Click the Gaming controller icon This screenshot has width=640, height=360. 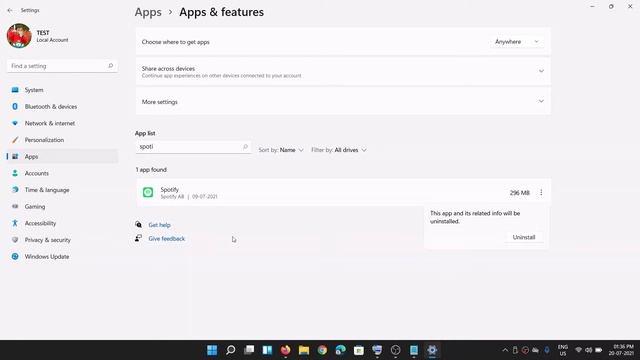tap(15, 207)
